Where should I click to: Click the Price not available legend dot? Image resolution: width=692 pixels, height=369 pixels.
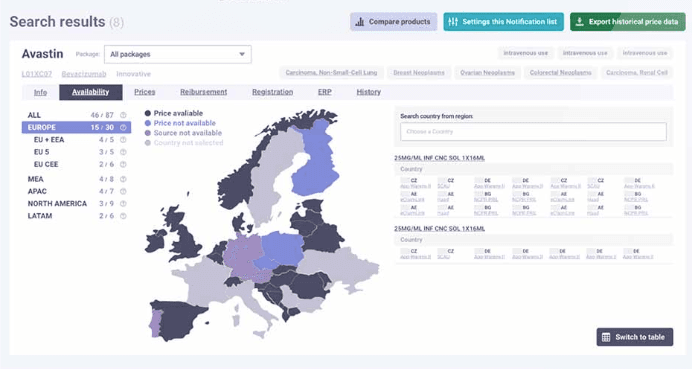click(148, 123)
